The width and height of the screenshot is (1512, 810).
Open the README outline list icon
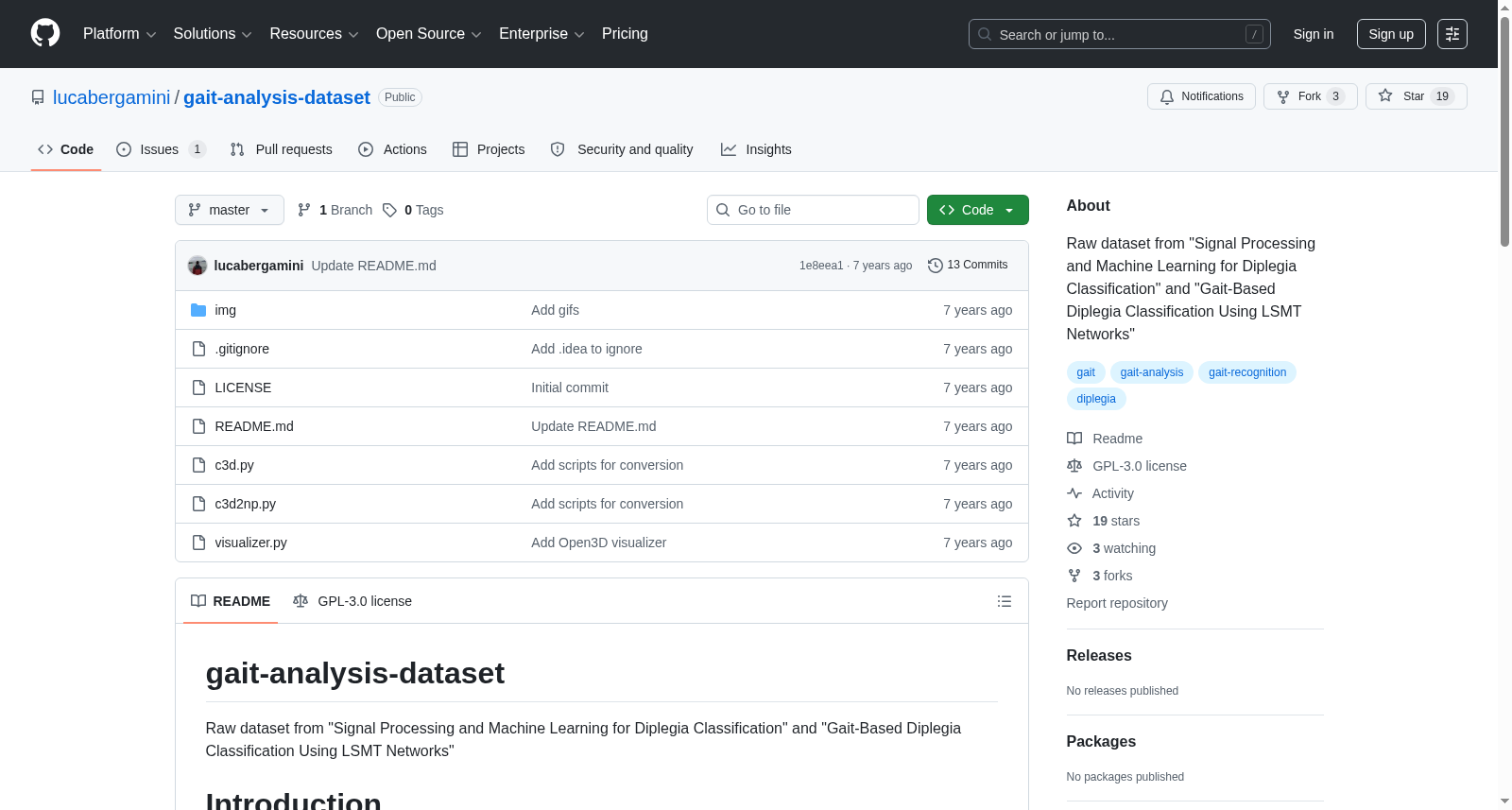tap(1005, 601)
